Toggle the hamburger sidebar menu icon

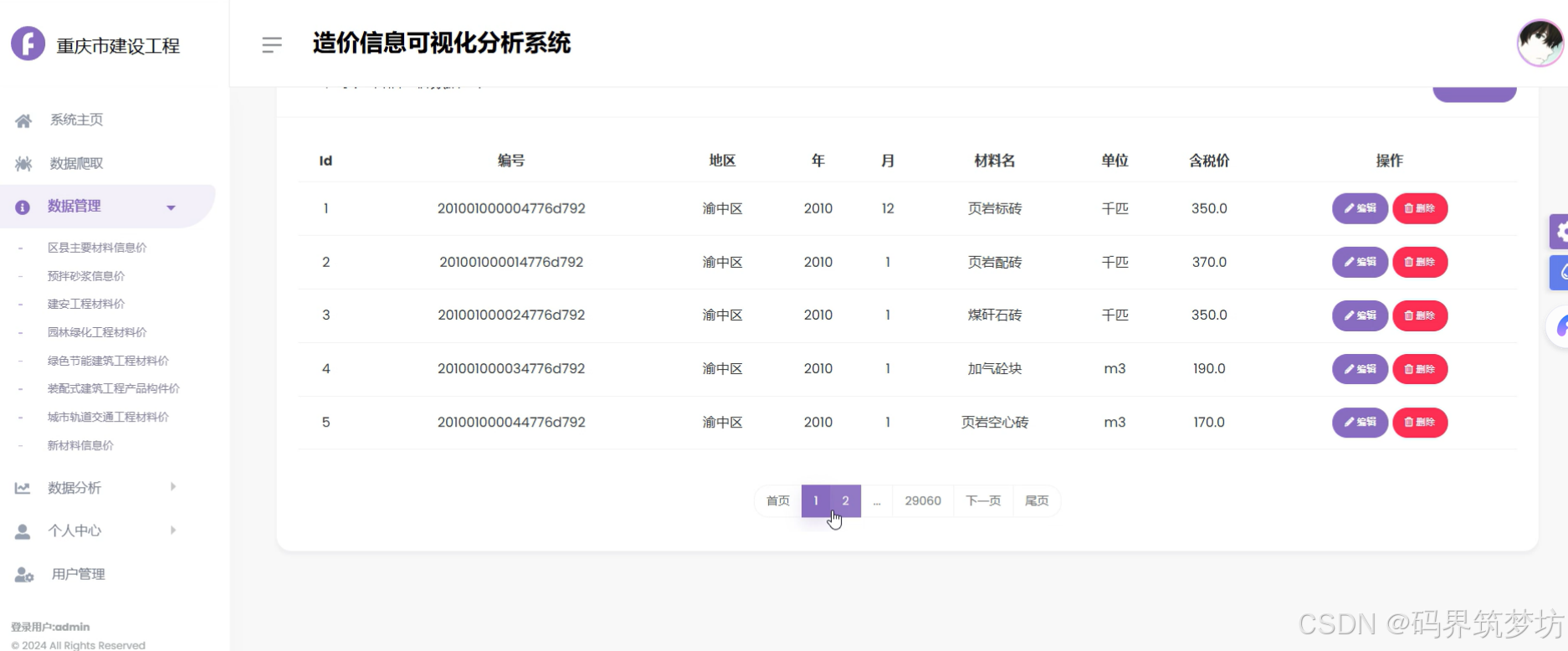click(272, 44)
